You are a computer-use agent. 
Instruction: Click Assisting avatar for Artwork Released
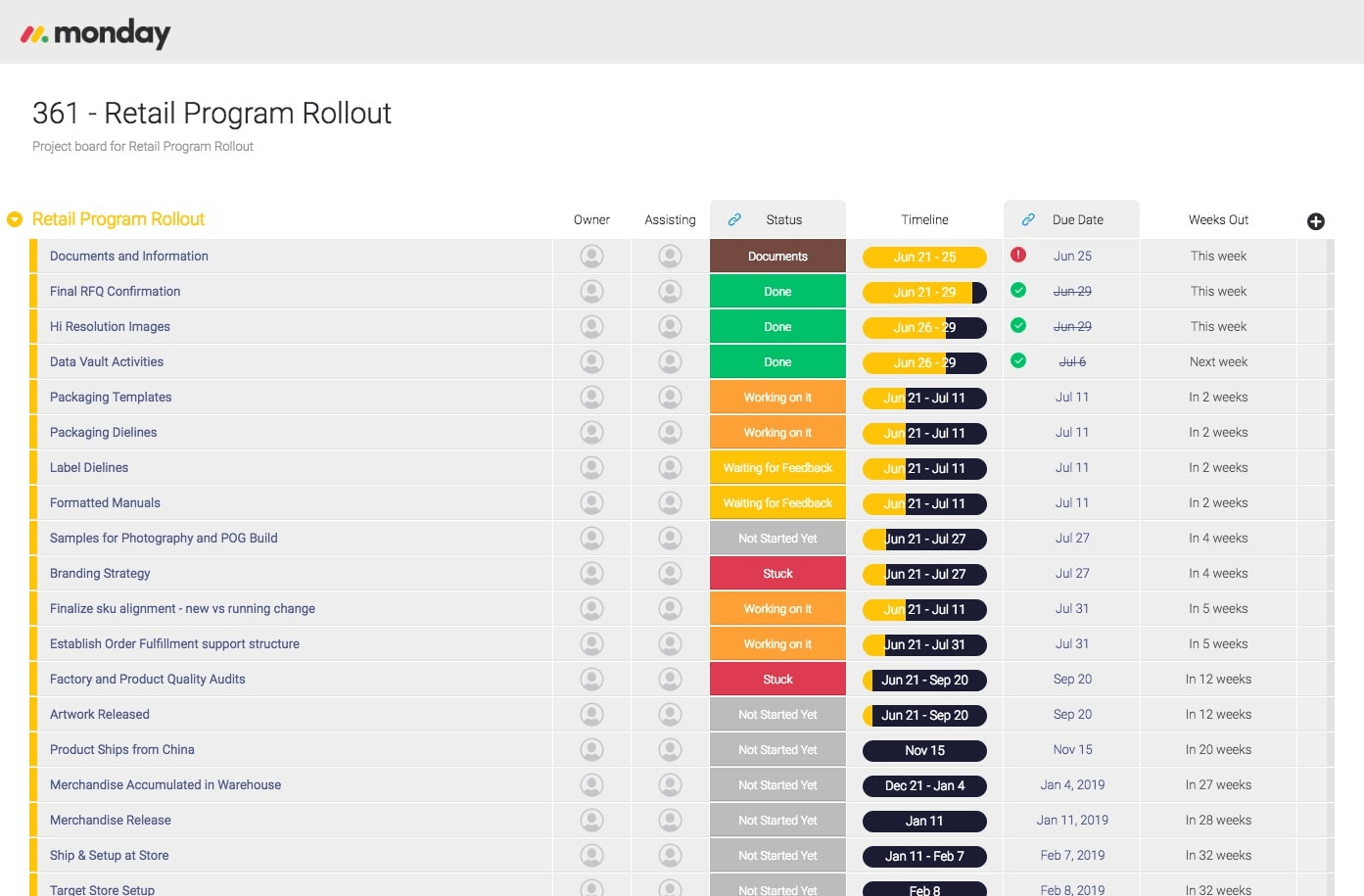pos(670,714)
